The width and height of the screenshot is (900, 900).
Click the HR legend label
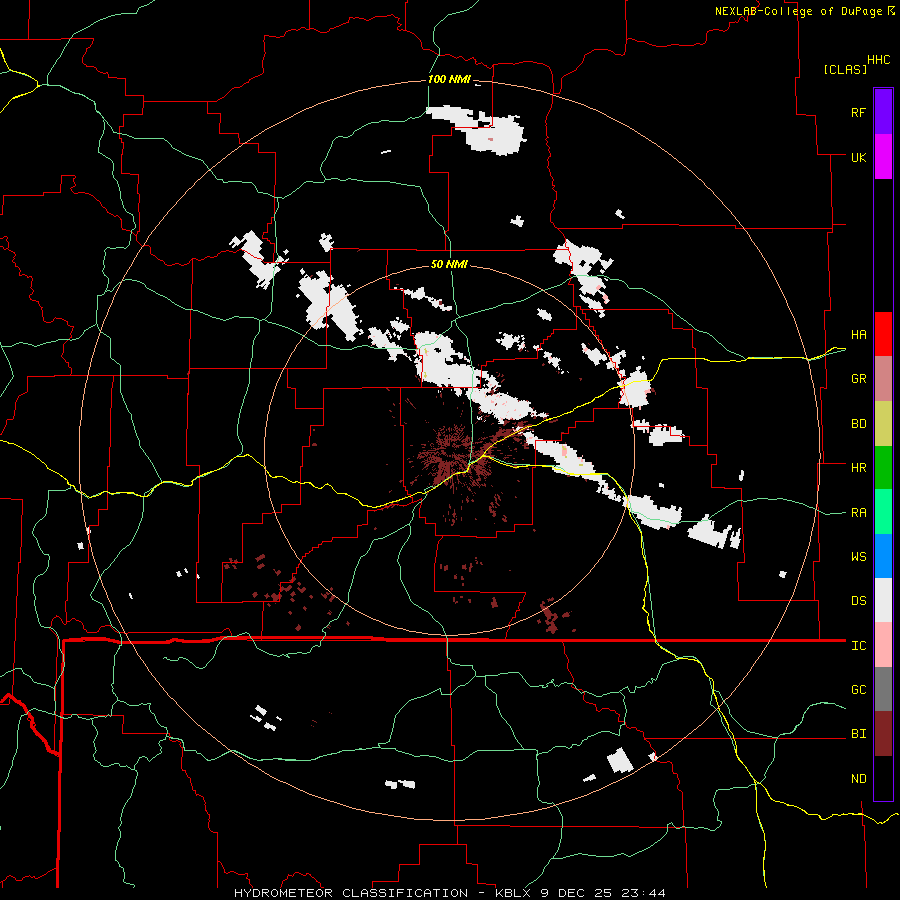[x=858, y=468]
